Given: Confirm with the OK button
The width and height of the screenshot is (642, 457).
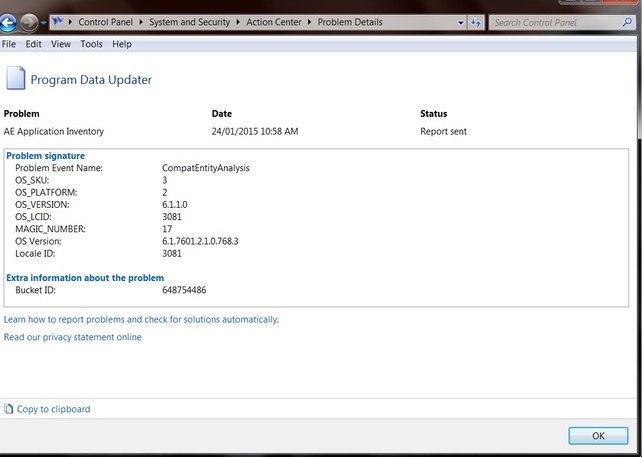Looking at the screenshot, I should point(598,436).
